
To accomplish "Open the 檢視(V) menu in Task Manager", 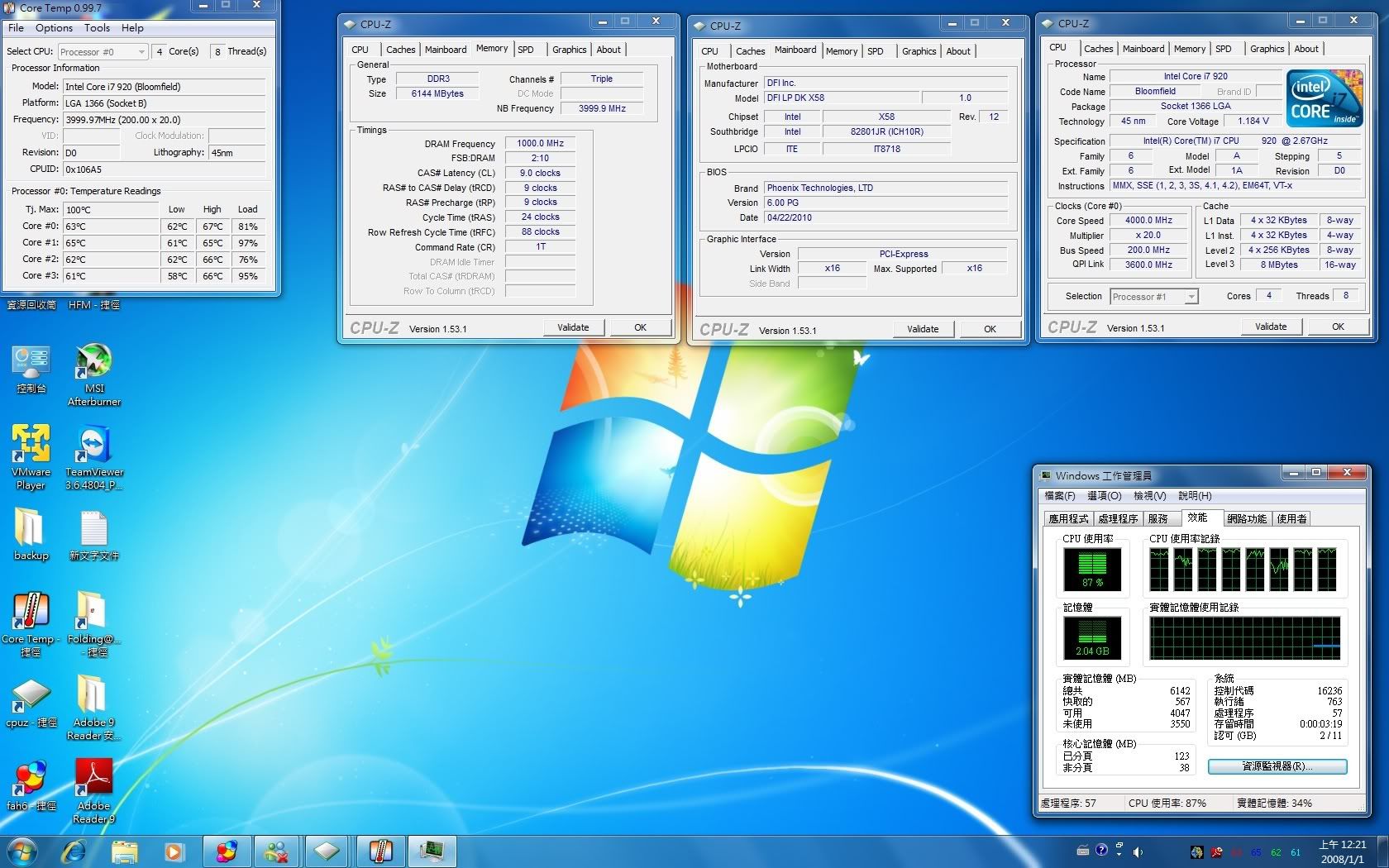I will coord(1149,496).
